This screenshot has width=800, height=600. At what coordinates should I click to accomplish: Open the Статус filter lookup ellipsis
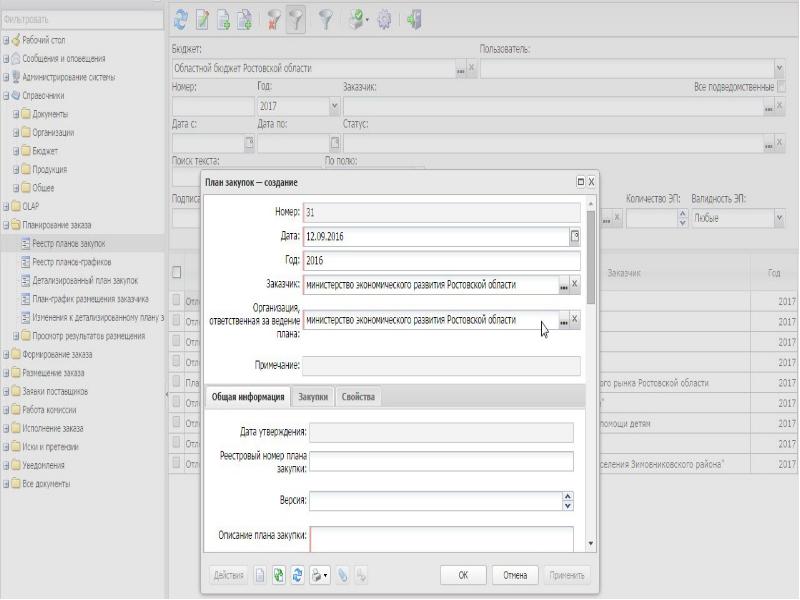[768, 144]
